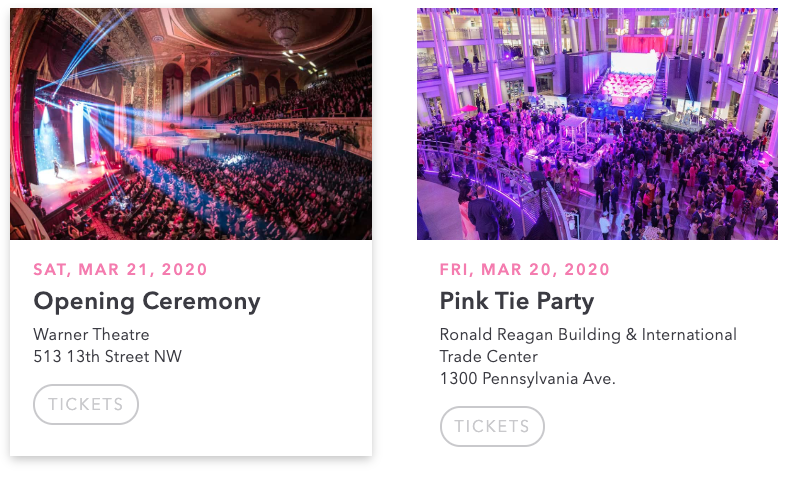This screenshot has width=788, height=480.
Task: Click the Opening Ceremony event title
Action: pyautogui.click(x=147, y=301)
